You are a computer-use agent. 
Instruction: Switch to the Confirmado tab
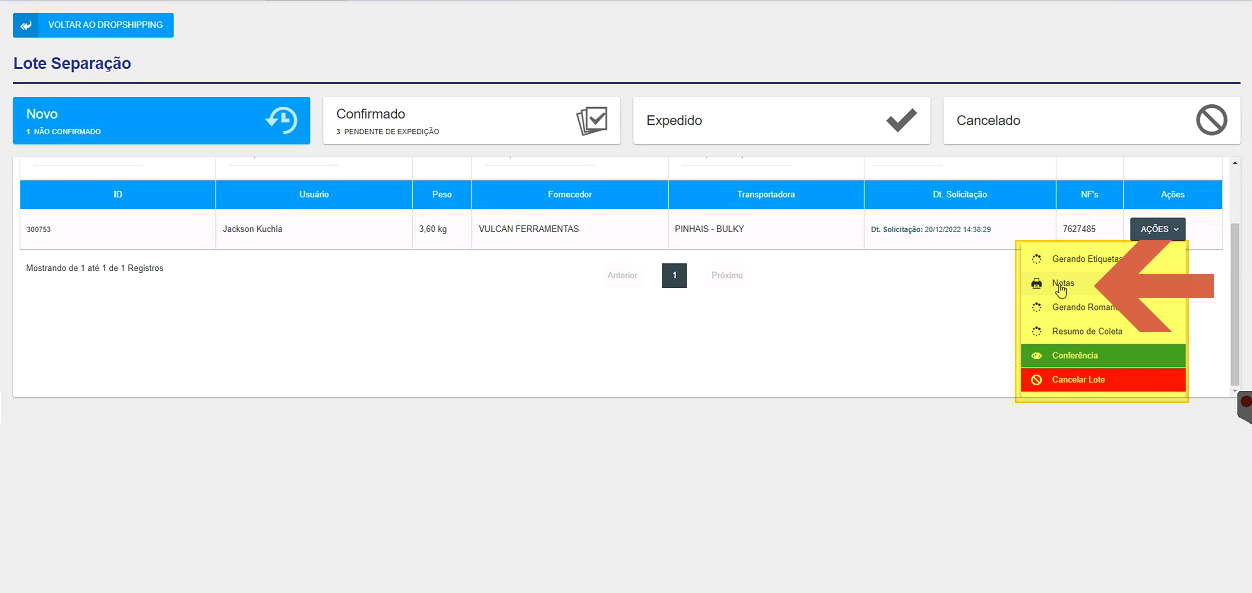pos(471,120)
